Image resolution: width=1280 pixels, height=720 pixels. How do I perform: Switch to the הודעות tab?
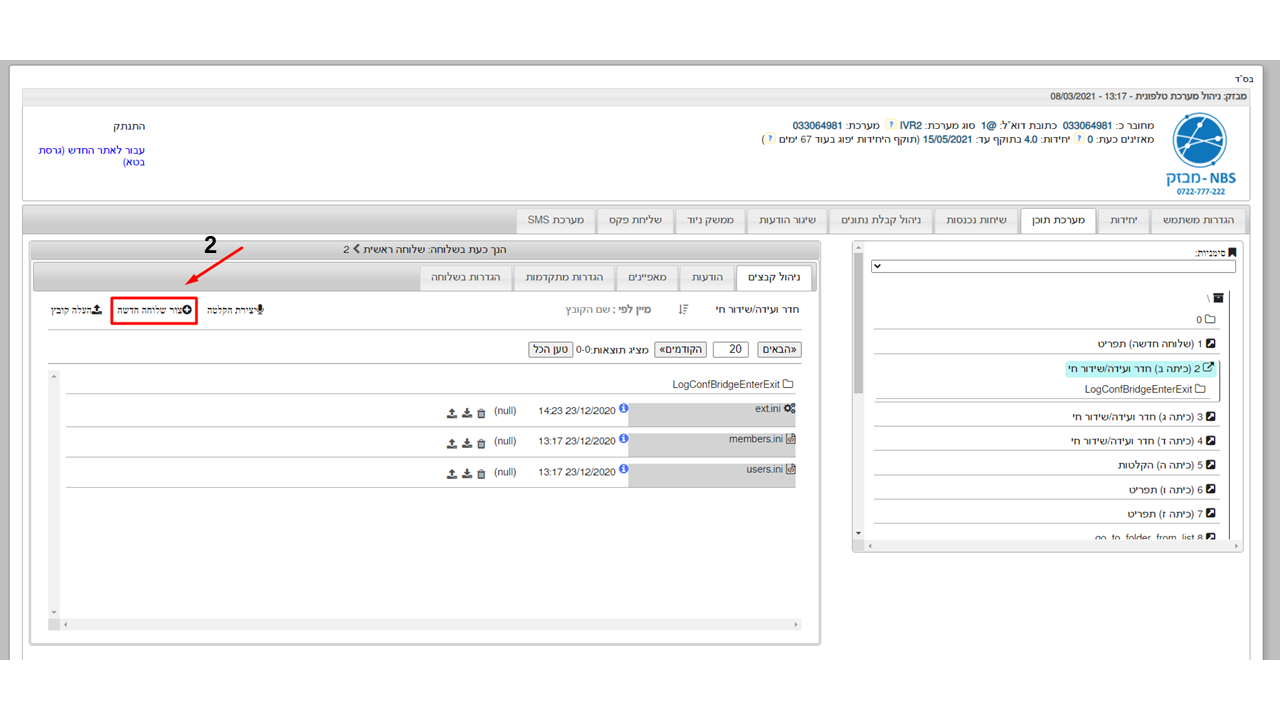[707, 277]
